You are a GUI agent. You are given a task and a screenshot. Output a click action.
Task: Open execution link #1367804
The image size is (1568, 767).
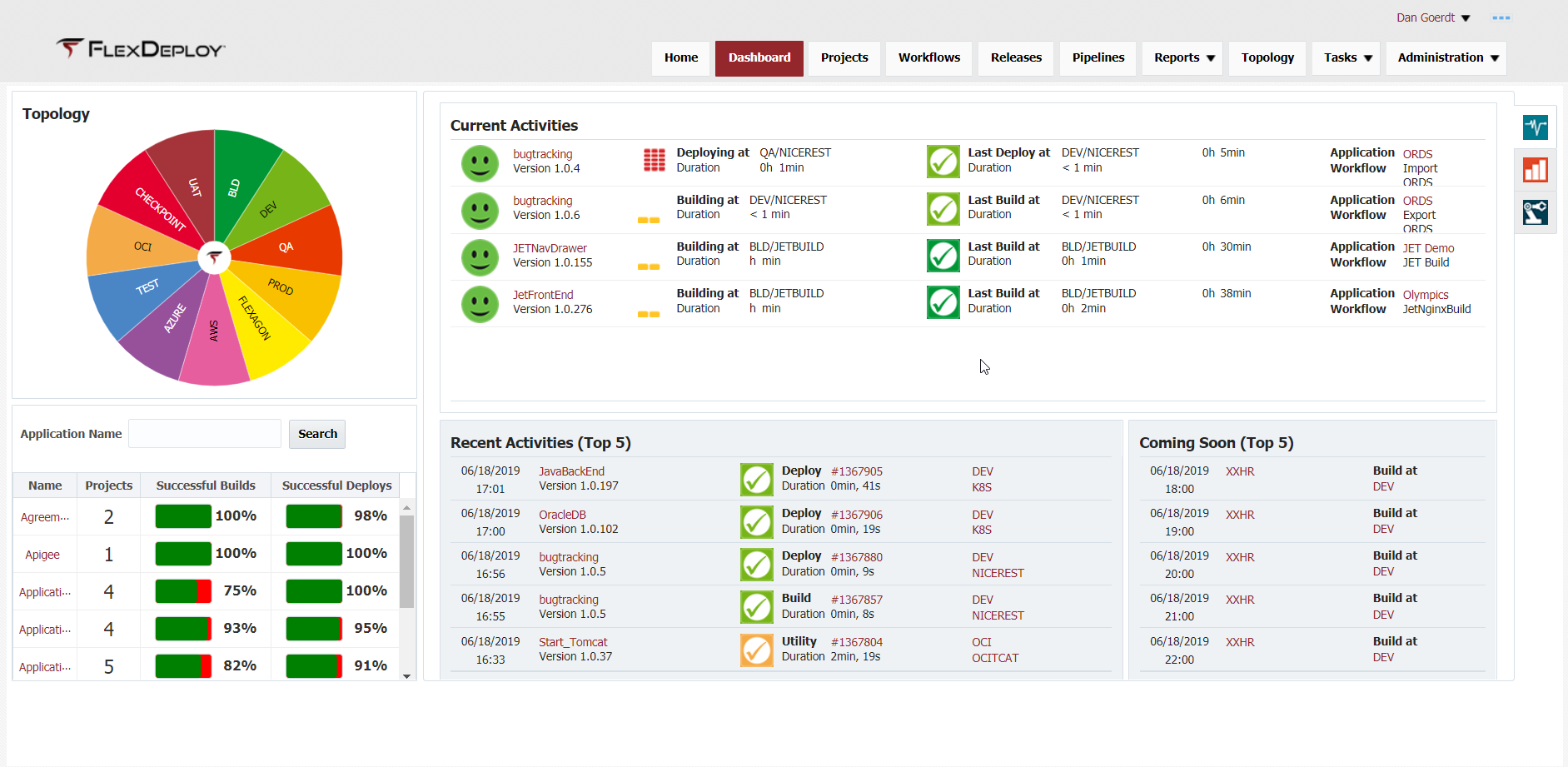tap(857, 642)
